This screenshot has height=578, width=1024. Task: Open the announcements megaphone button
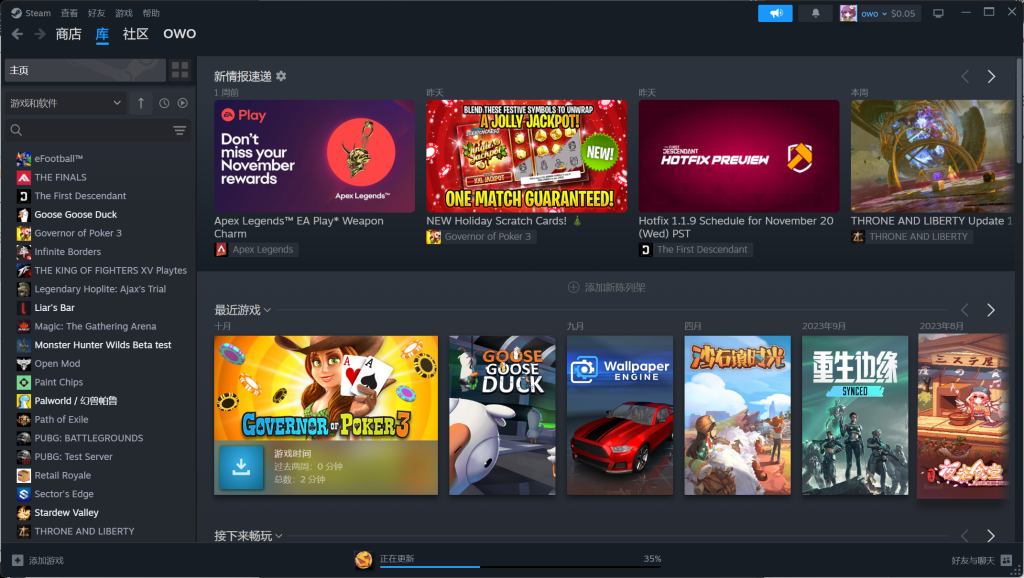click(775, 13)
